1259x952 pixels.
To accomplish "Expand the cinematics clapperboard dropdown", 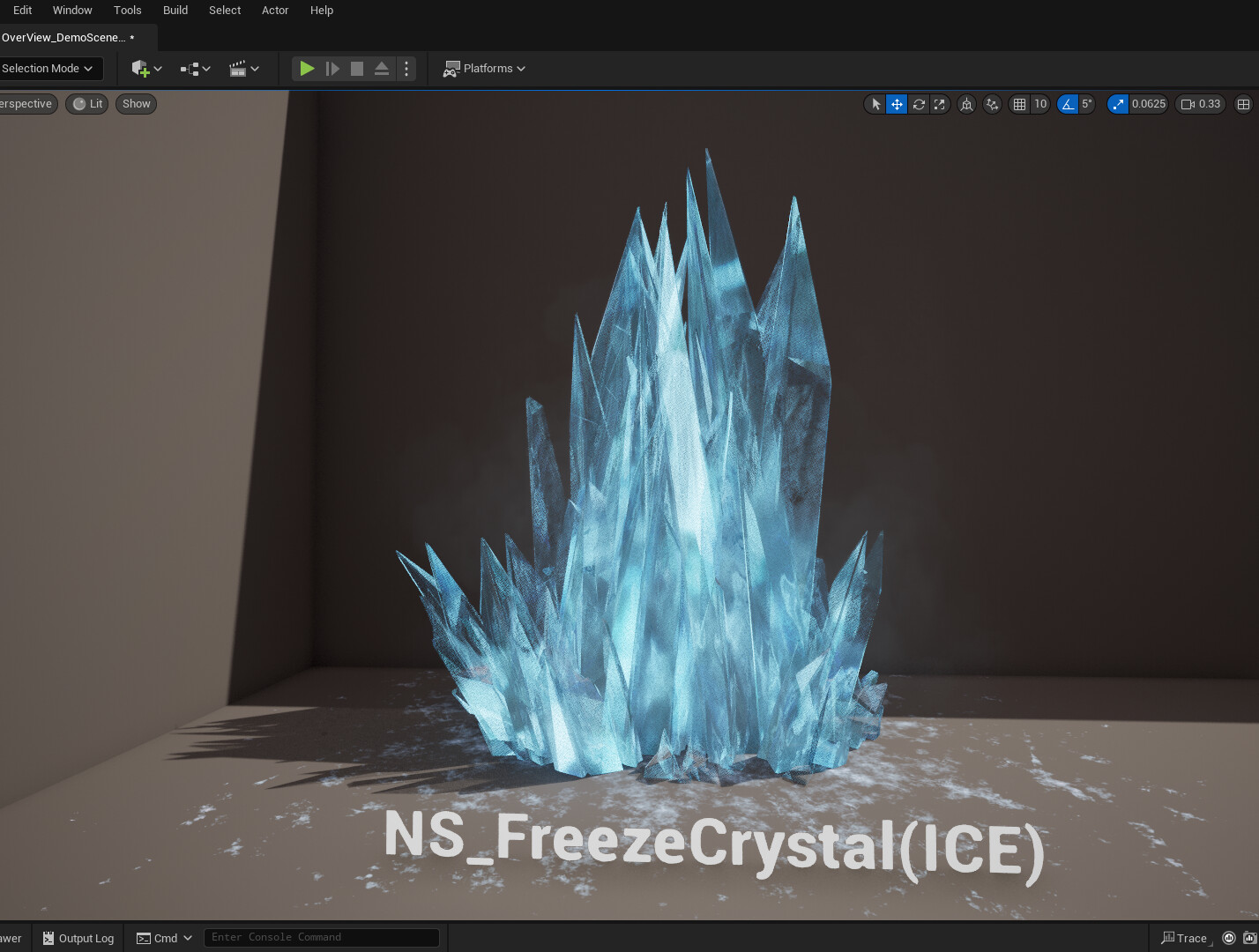I will click(243, 69).
